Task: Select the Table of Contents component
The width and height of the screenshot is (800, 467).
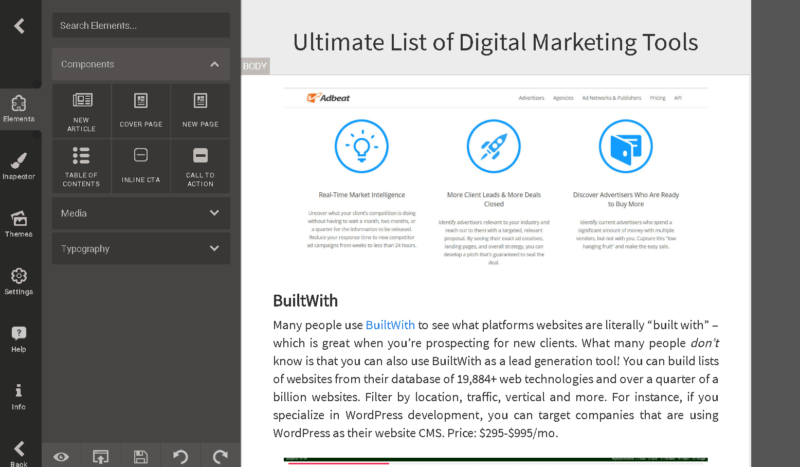Action: 81,166
